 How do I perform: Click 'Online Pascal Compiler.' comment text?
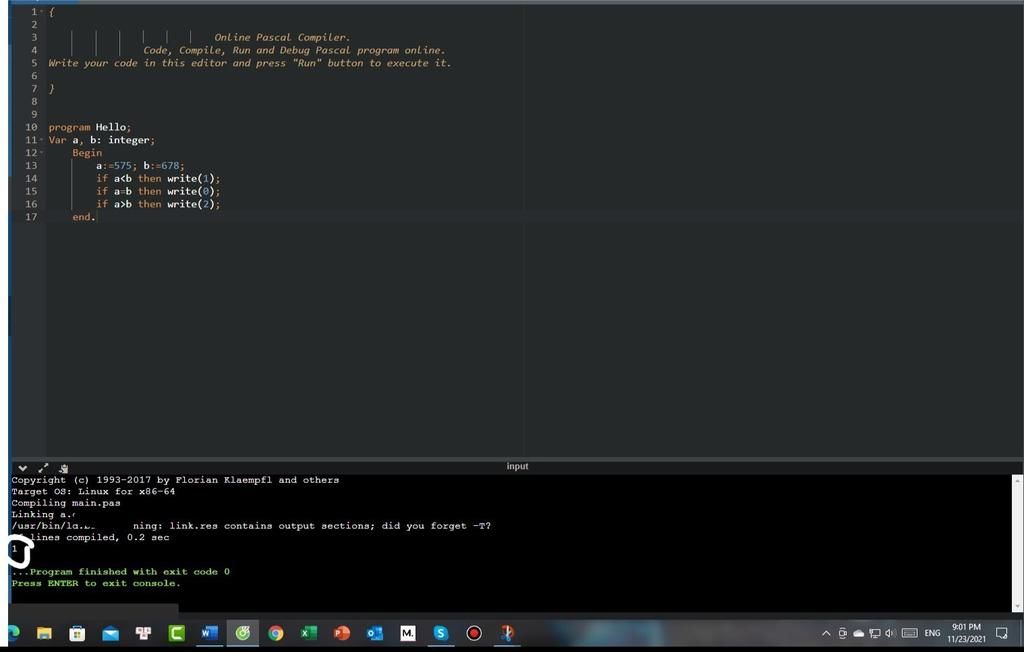click(x=282, y=37)
